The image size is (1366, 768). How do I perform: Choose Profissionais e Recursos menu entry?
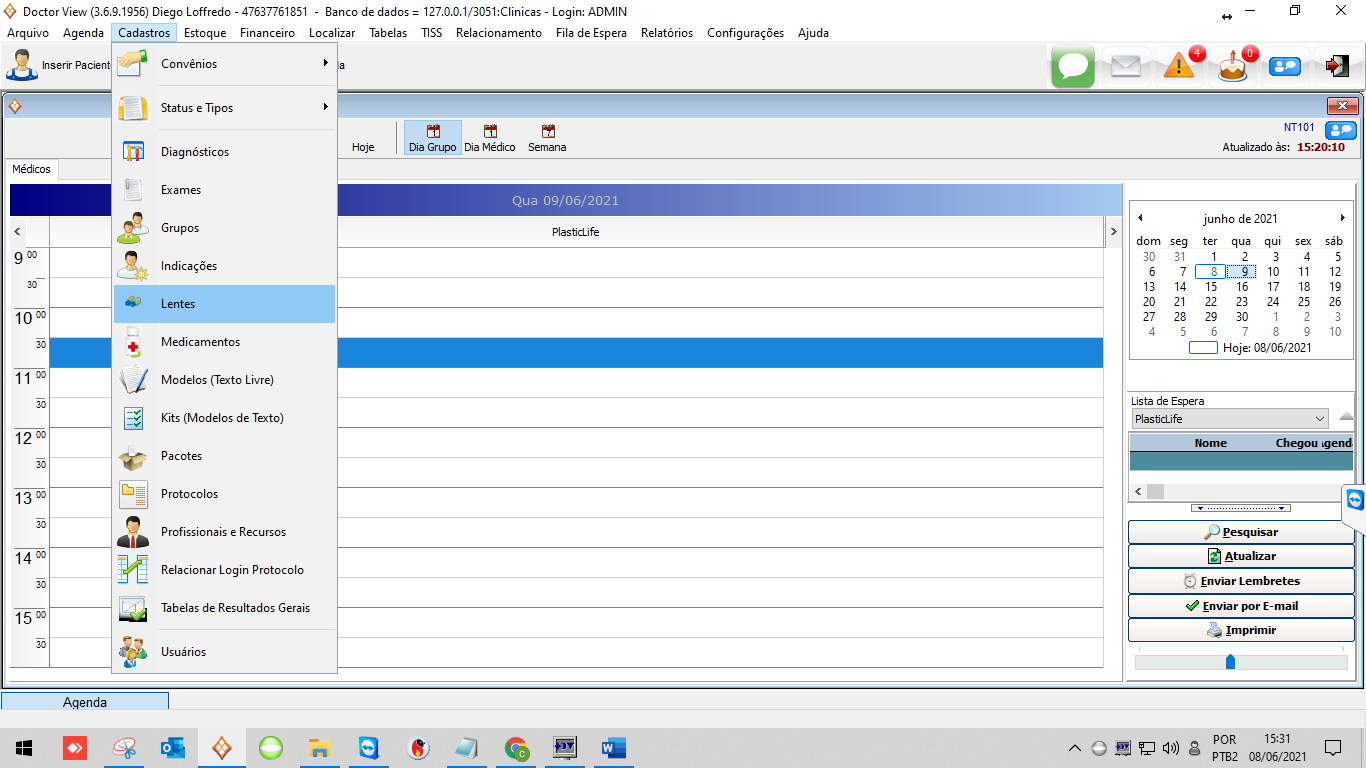click(x=224, y=532)
